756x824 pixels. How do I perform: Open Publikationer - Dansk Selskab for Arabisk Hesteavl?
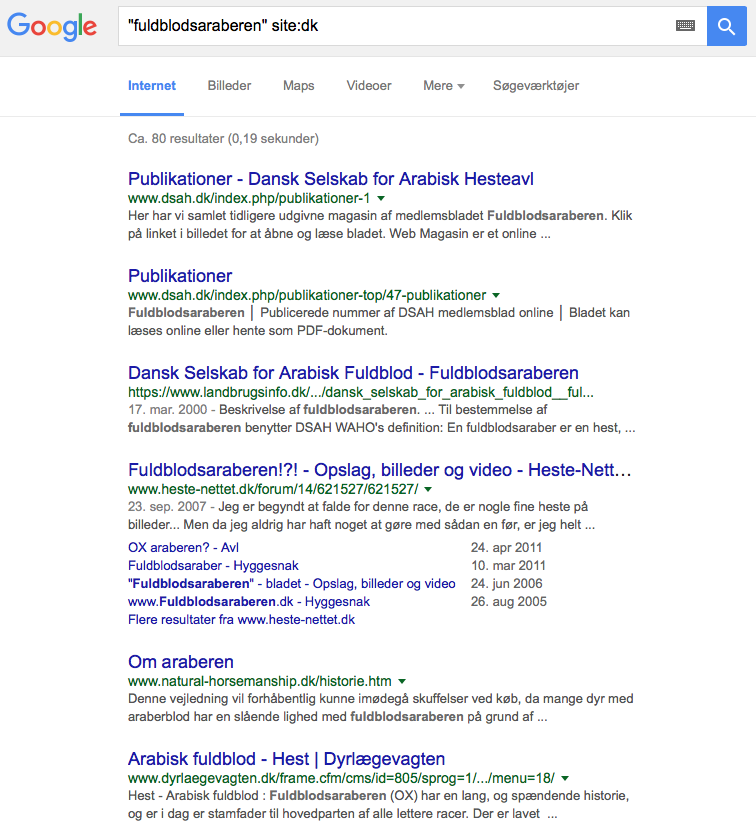[x=331, y=179]
